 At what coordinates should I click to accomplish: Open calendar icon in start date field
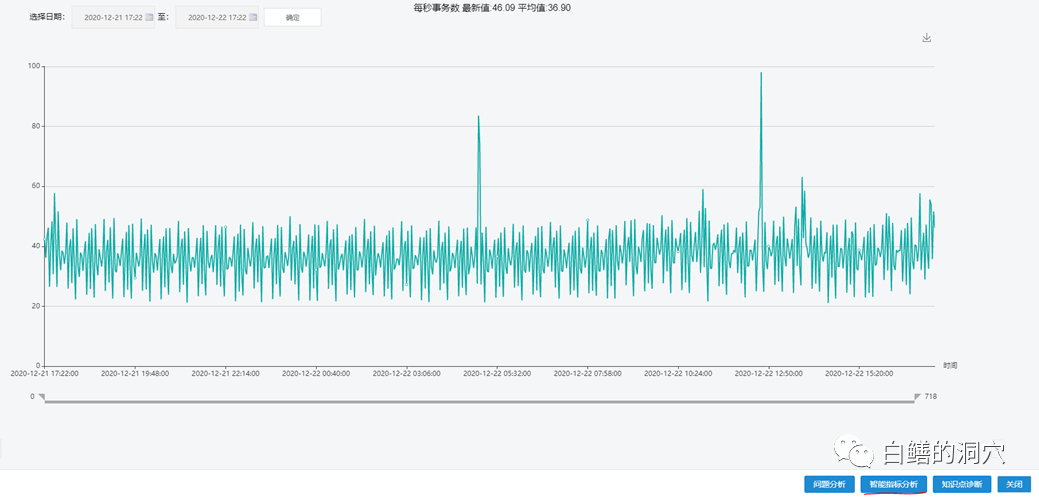[149, 18]
